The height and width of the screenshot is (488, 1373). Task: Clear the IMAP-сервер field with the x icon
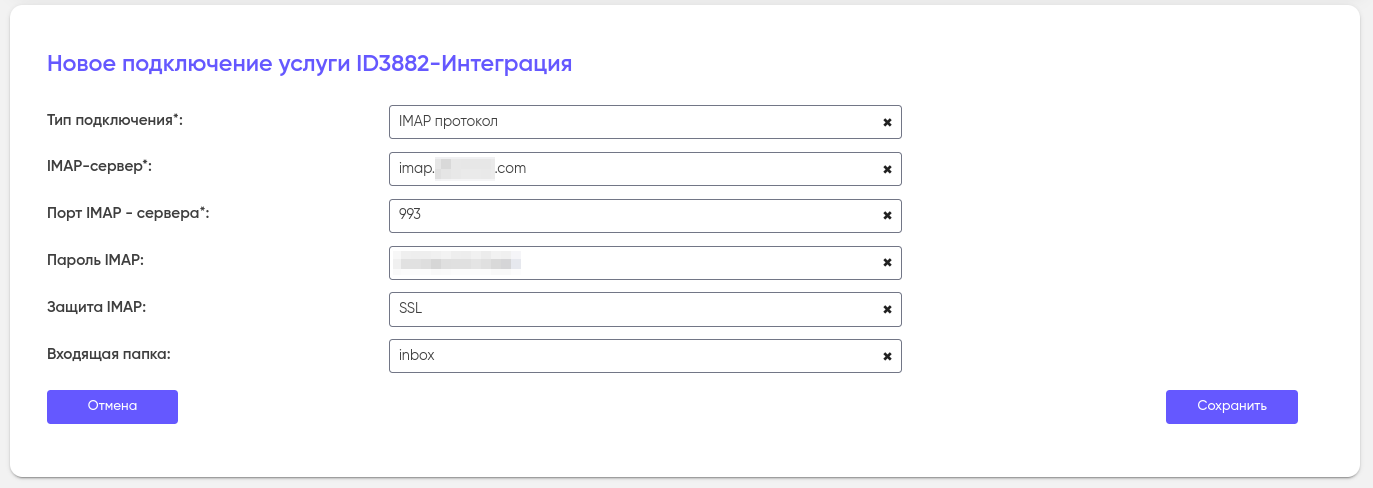(x=887, y=169)
